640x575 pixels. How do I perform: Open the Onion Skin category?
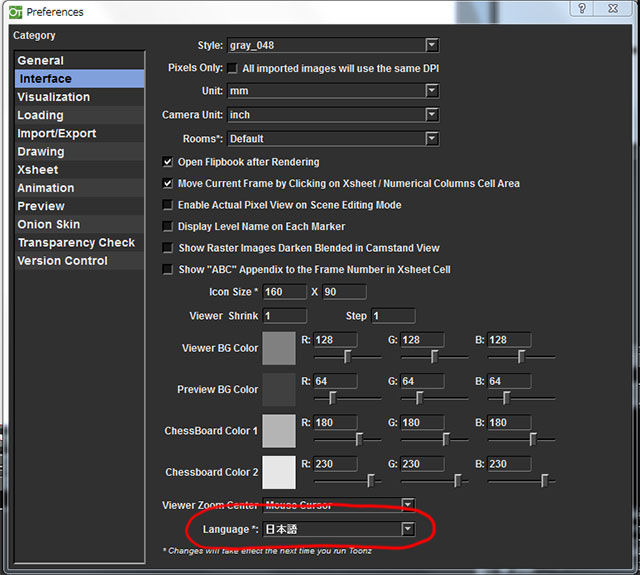tap(80, 224)
